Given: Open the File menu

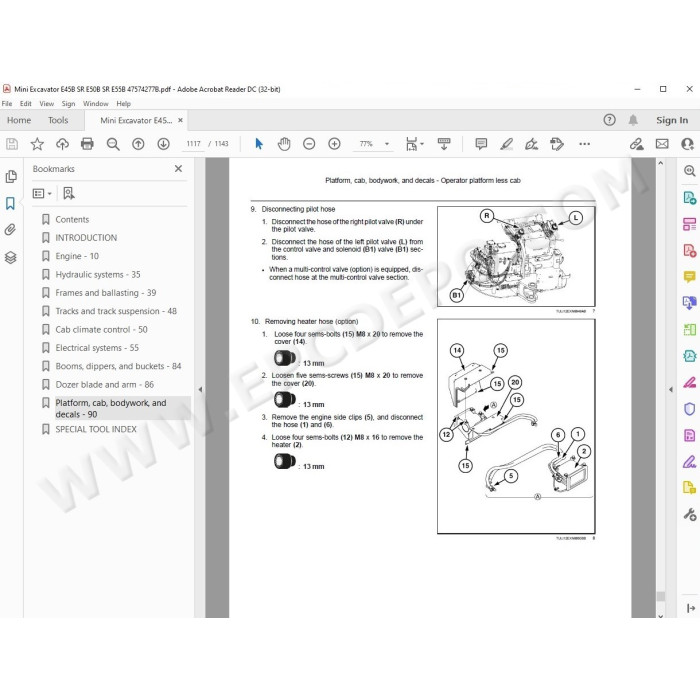Looking at the screenshot, I should click(x=7, y=104).
